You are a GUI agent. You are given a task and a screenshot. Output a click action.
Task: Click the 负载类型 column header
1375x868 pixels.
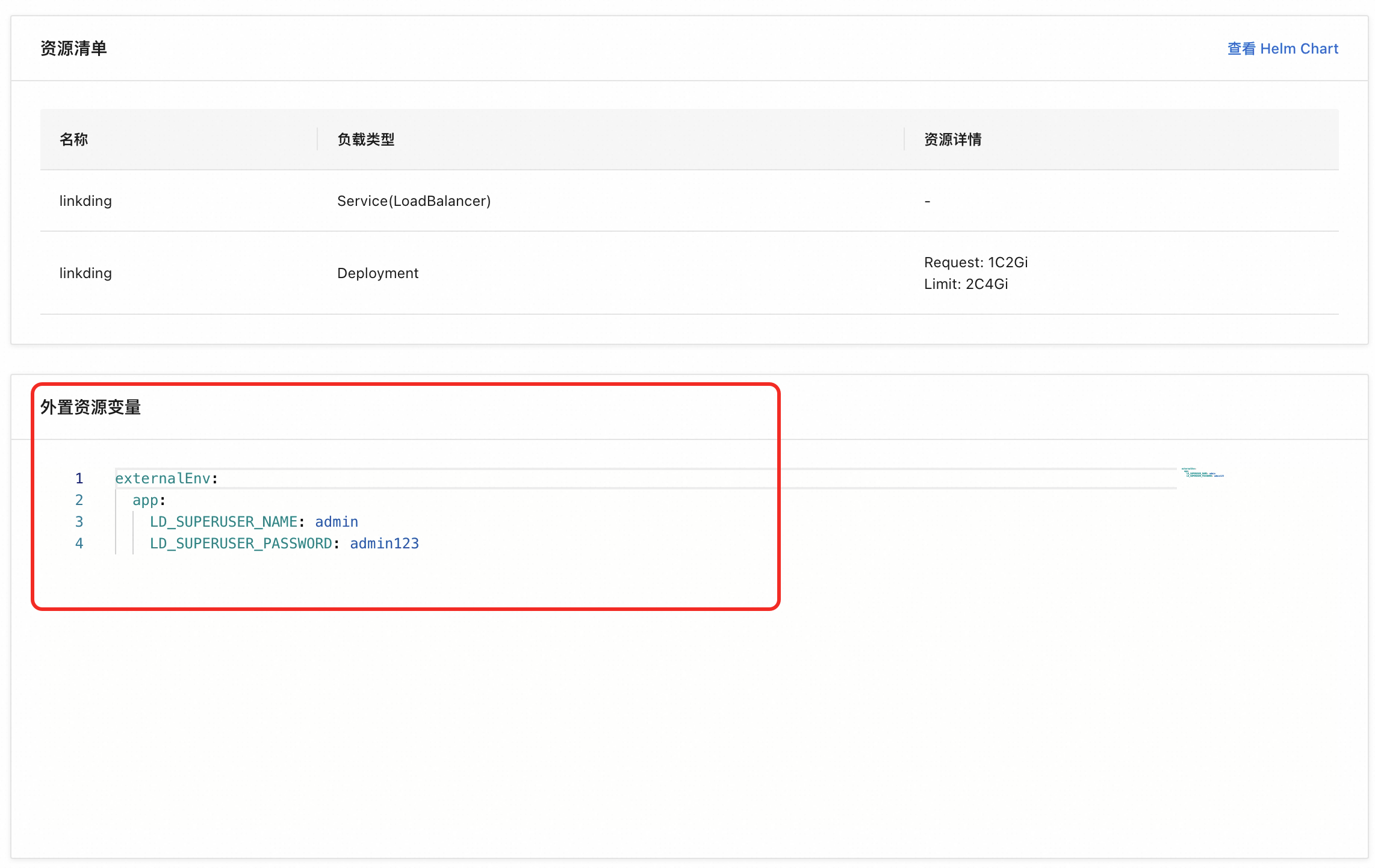[x=365, y=140]
